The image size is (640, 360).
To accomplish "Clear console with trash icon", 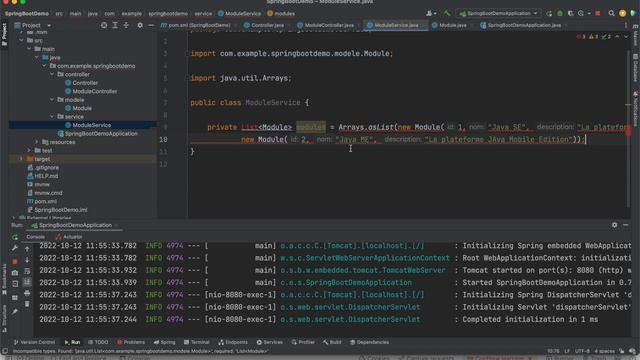I will 27,304.
